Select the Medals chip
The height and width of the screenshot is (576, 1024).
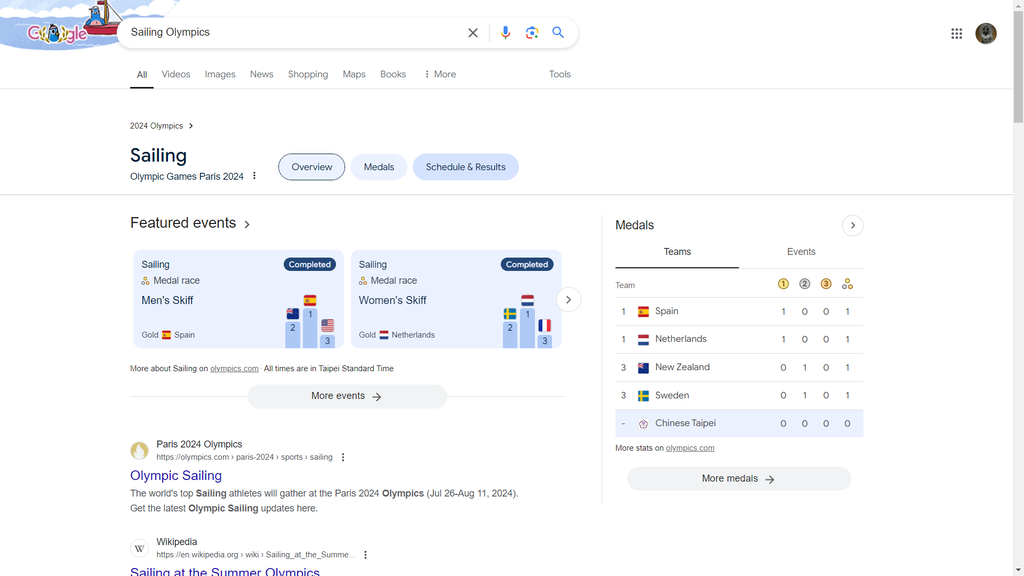coord(379,167)
